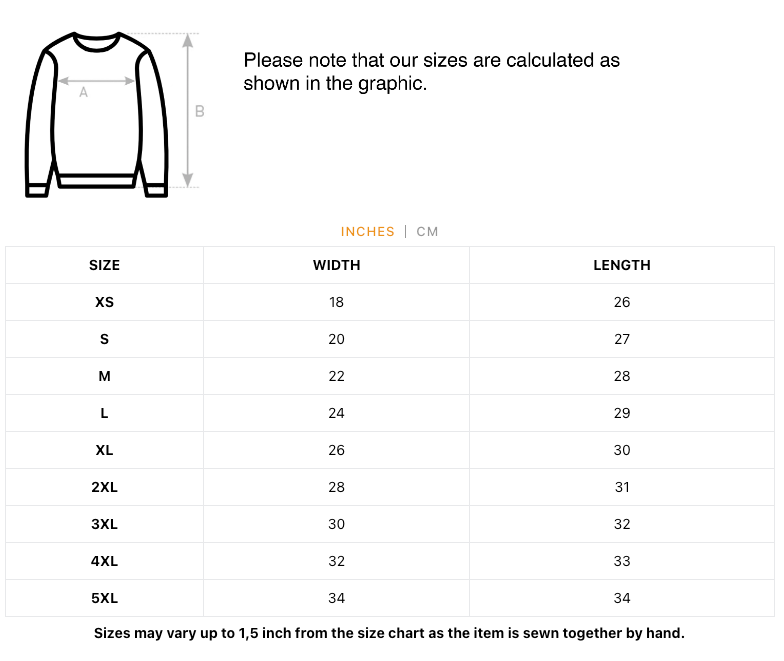Select the M size row label
The height and width of the screenshot is (661, 784).
click(104, 376)
